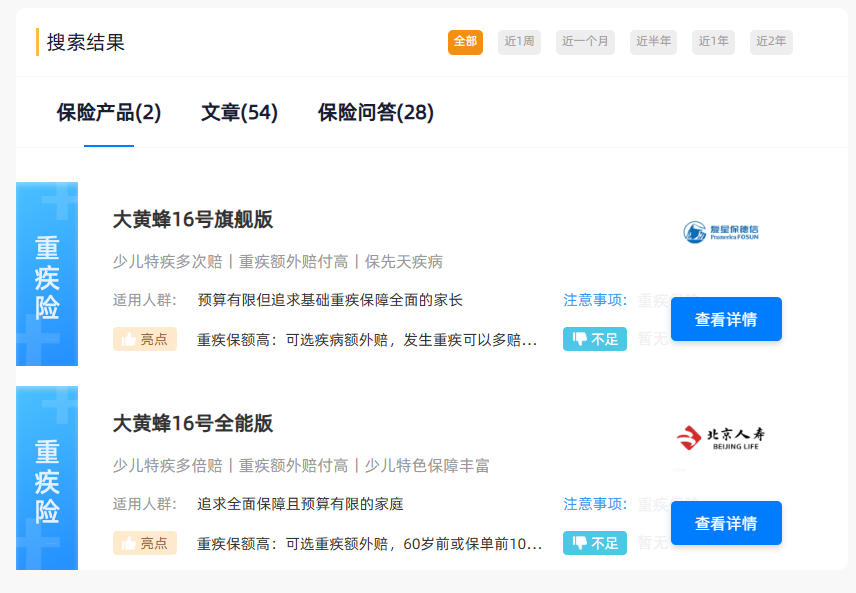Image resolution: width=856 pixels, height=593 pixels.
Task: Filter results by 近一个月
Action: 585,42
